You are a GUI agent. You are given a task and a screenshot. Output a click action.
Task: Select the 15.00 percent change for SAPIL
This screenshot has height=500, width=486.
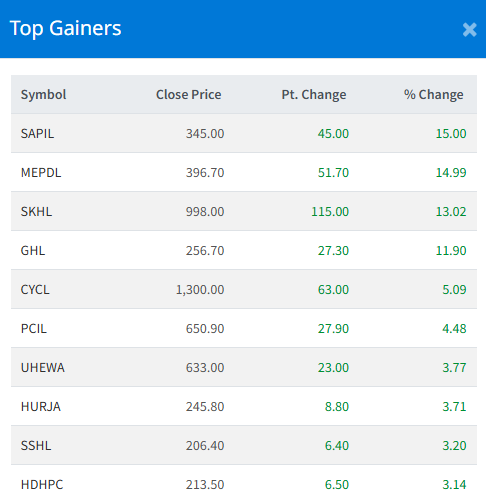coord(451,134)
